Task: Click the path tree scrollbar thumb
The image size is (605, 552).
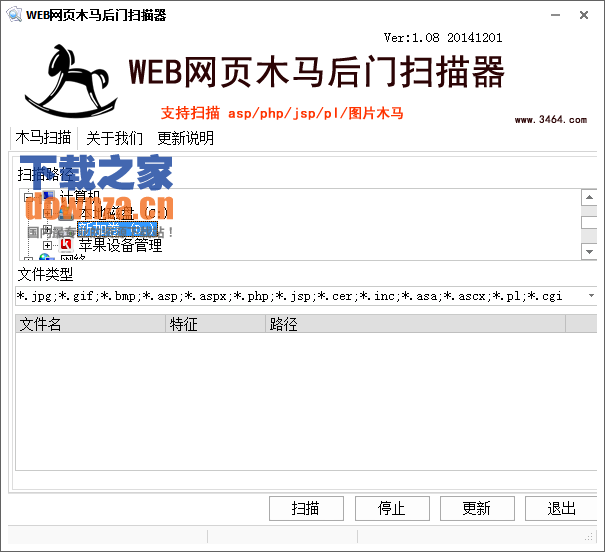Action: [589, 223]
